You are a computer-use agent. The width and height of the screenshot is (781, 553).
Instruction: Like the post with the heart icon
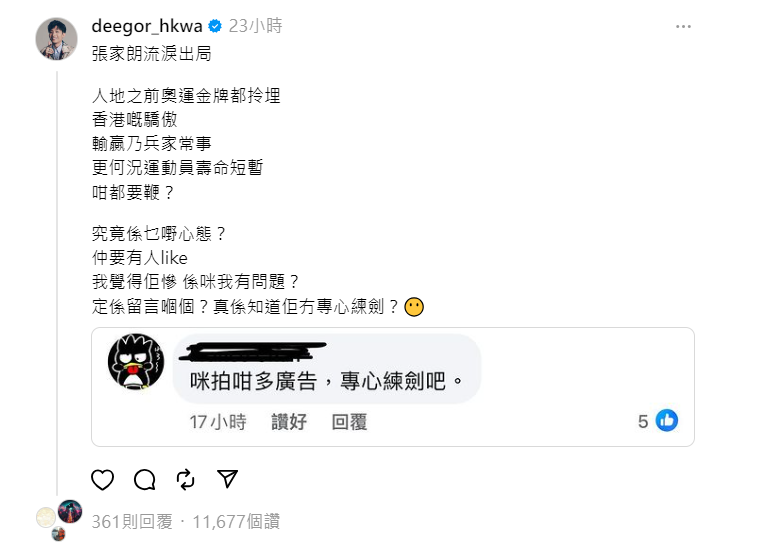pos(103,480)
